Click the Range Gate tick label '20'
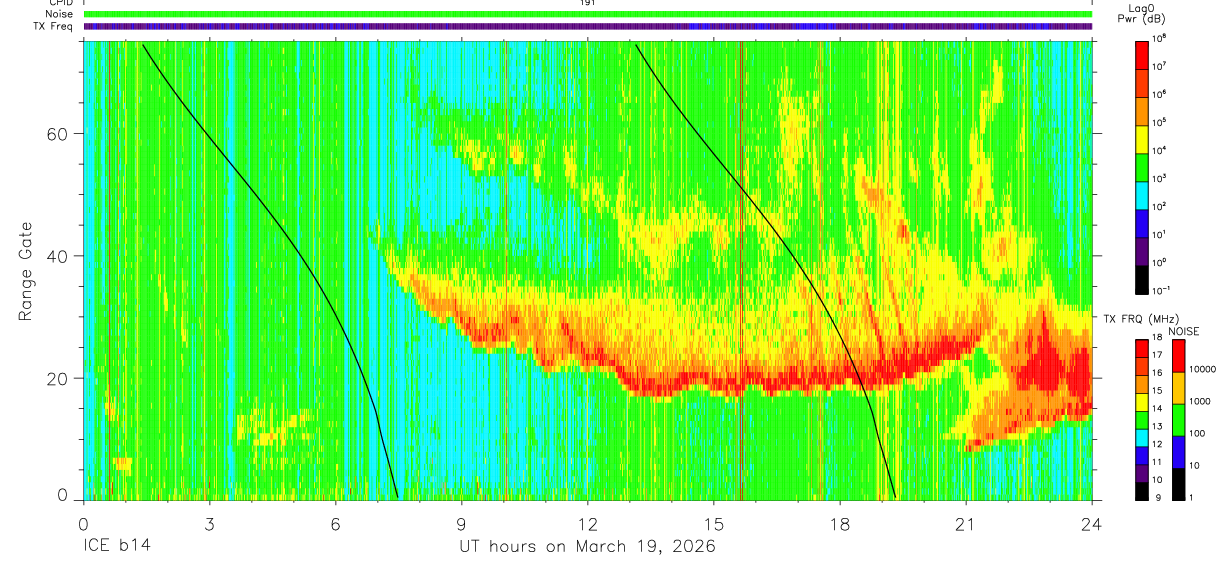 (60, 378)
